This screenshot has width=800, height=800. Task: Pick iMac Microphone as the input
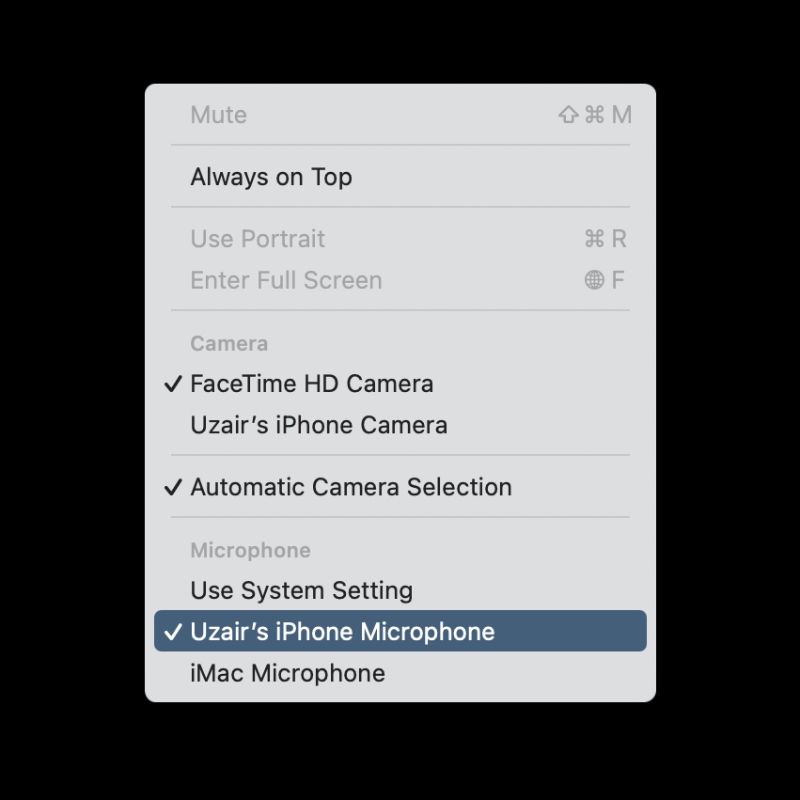287,674
